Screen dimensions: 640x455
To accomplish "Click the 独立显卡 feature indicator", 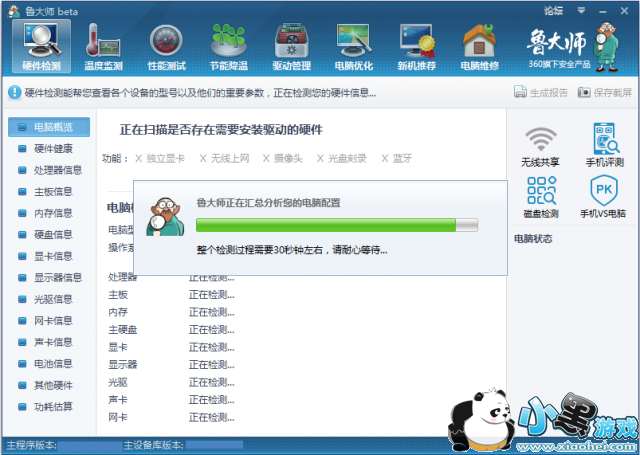I will [x=160, y=158].
